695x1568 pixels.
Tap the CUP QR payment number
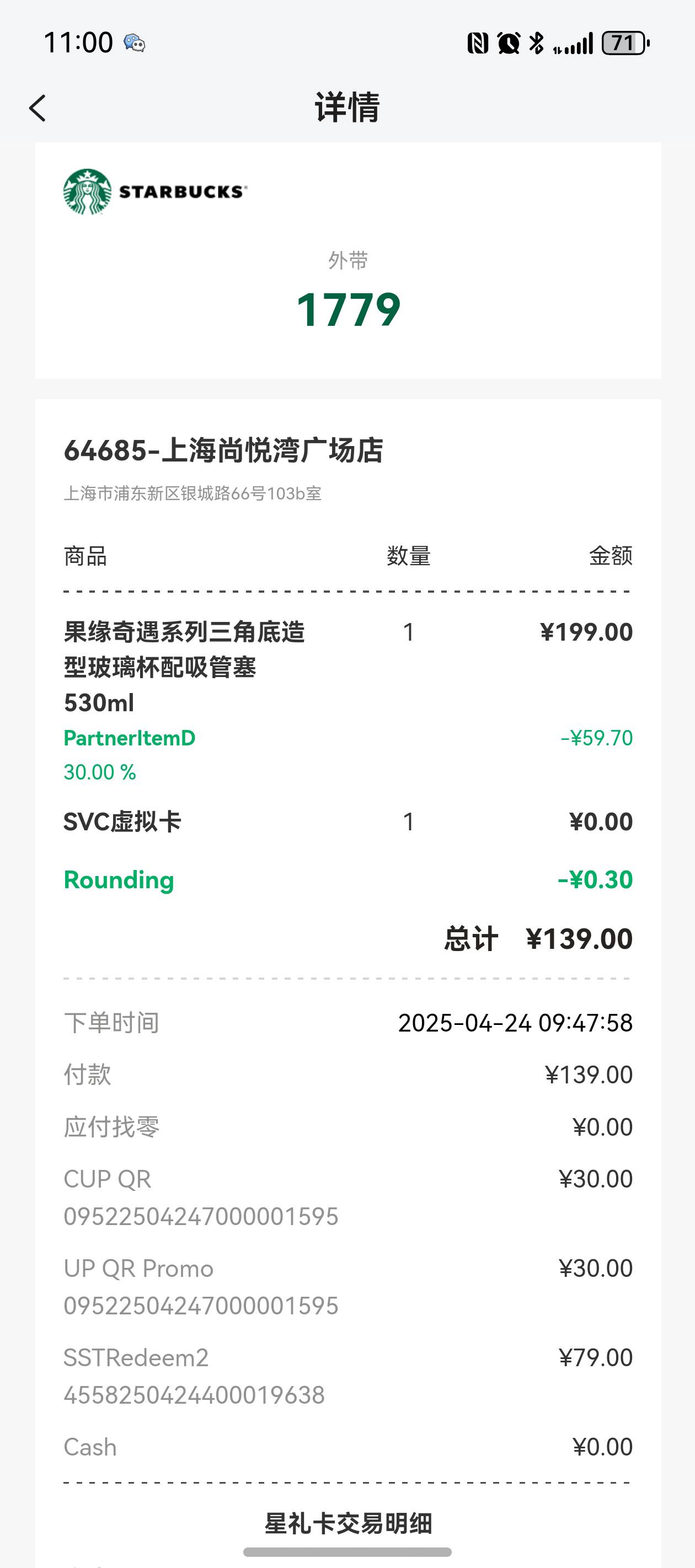tap(201, 1216)
